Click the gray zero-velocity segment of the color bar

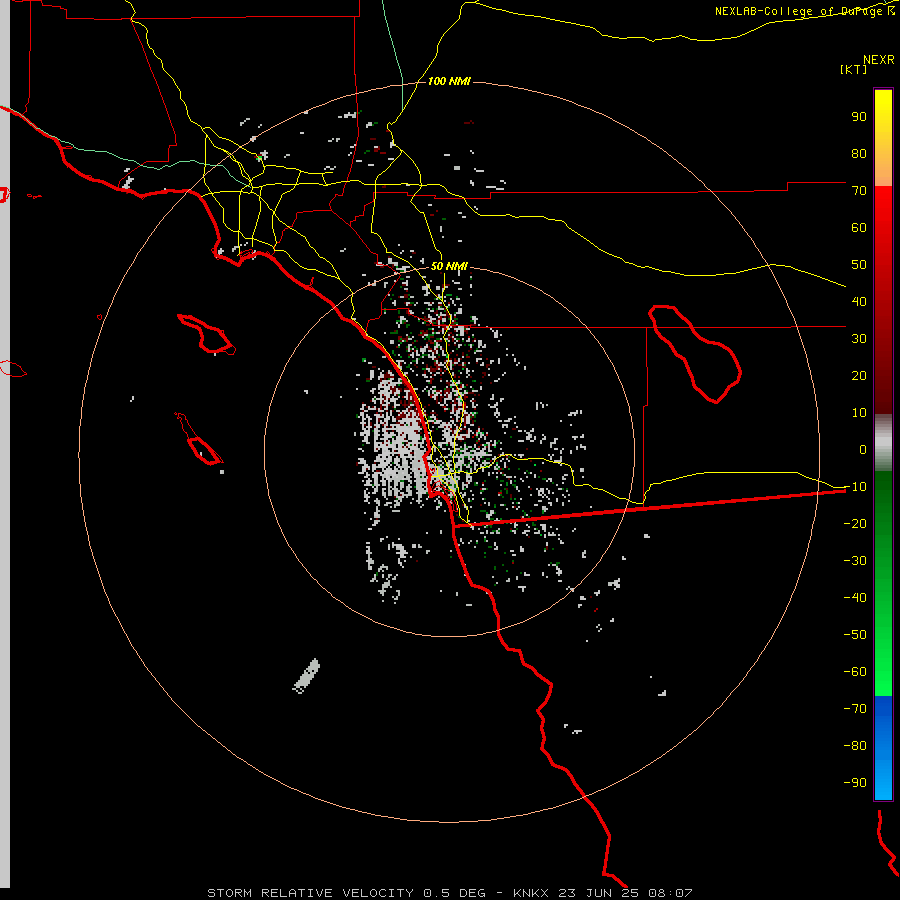[x=883, y=445]
